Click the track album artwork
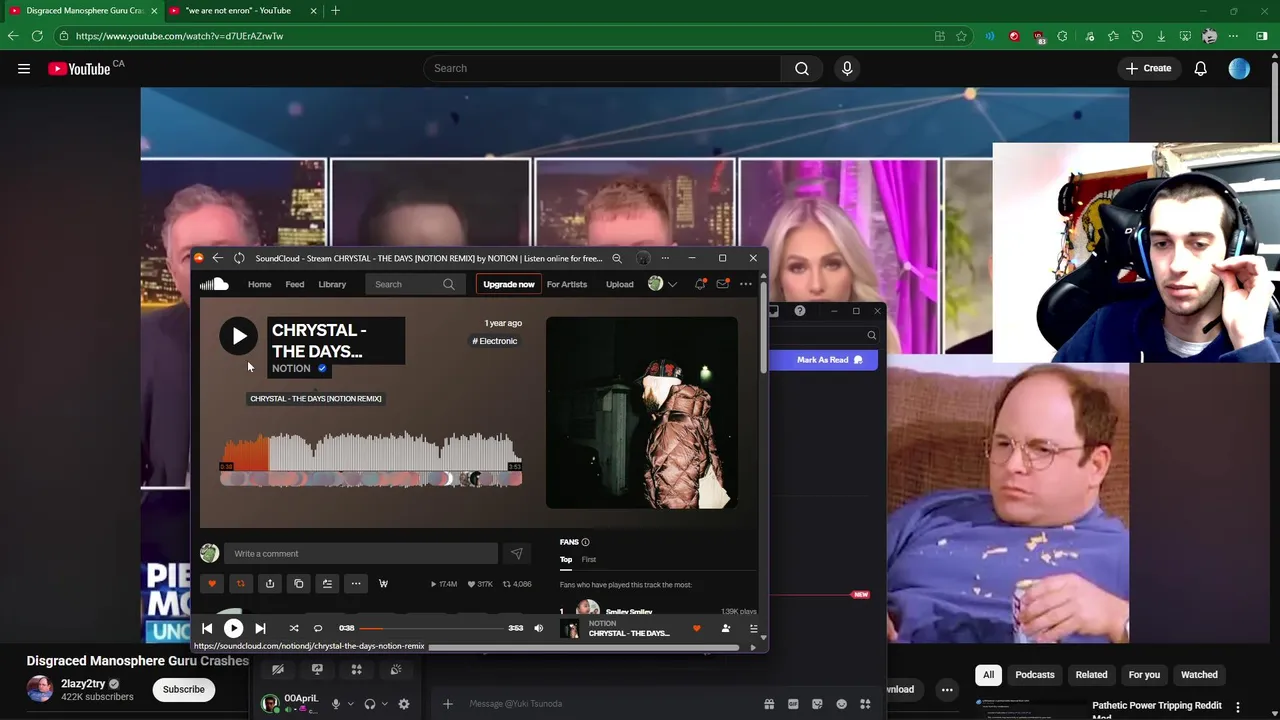The height and width of the screenshot is (720, 1280). pyautogui.click(x=642, y=413)
